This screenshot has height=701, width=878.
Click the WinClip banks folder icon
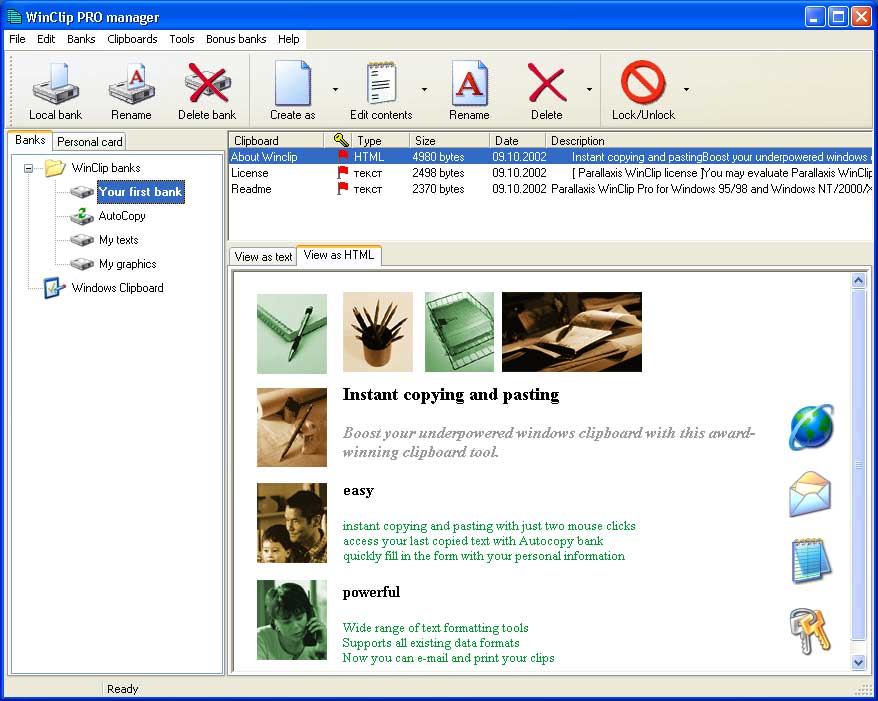coord(55,167)
